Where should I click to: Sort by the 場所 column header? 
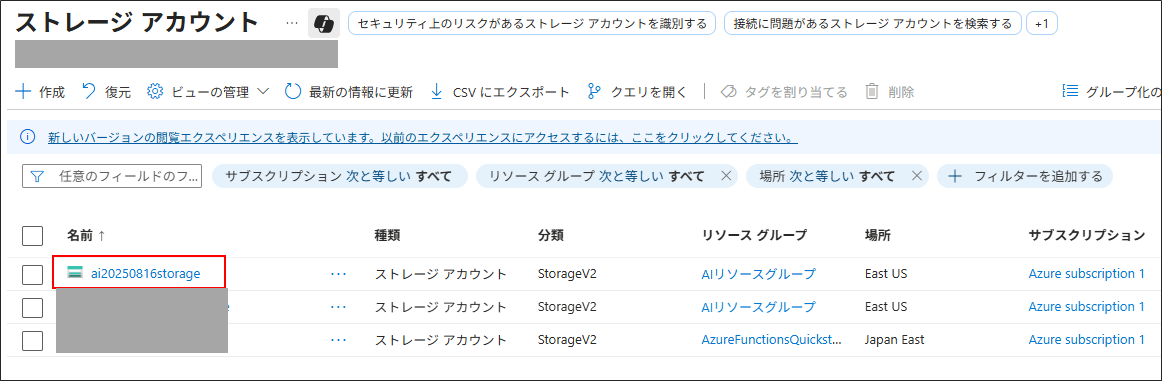[877, 236]
